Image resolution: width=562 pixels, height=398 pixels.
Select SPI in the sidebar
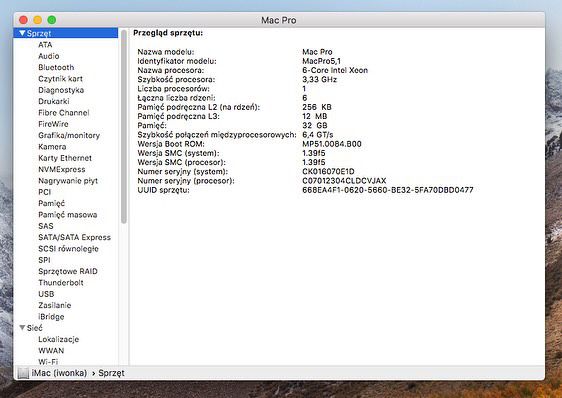tap(44, 260)
